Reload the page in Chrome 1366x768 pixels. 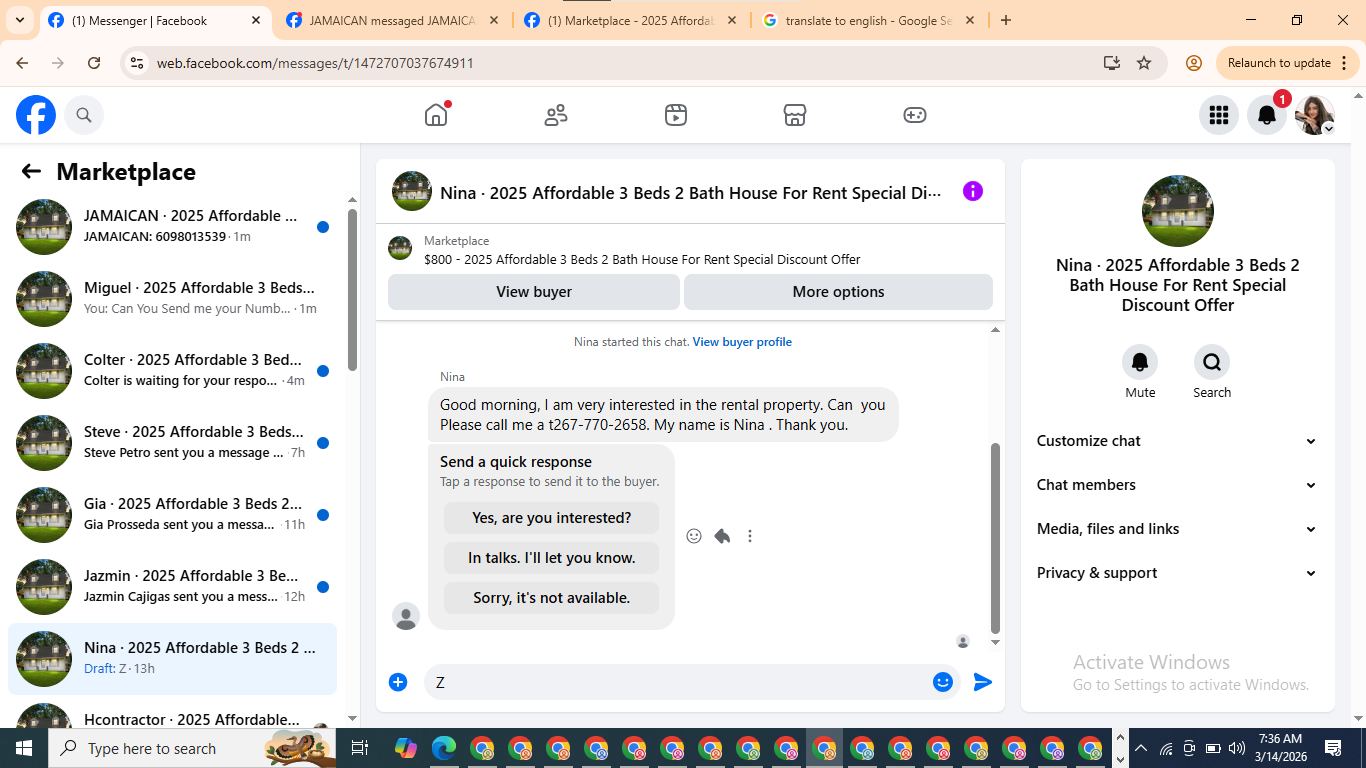coord(94,63)
